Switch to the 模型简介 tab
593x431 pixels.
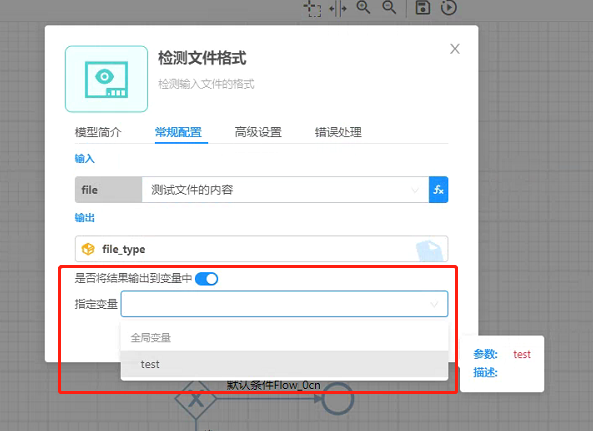(98, 132)
